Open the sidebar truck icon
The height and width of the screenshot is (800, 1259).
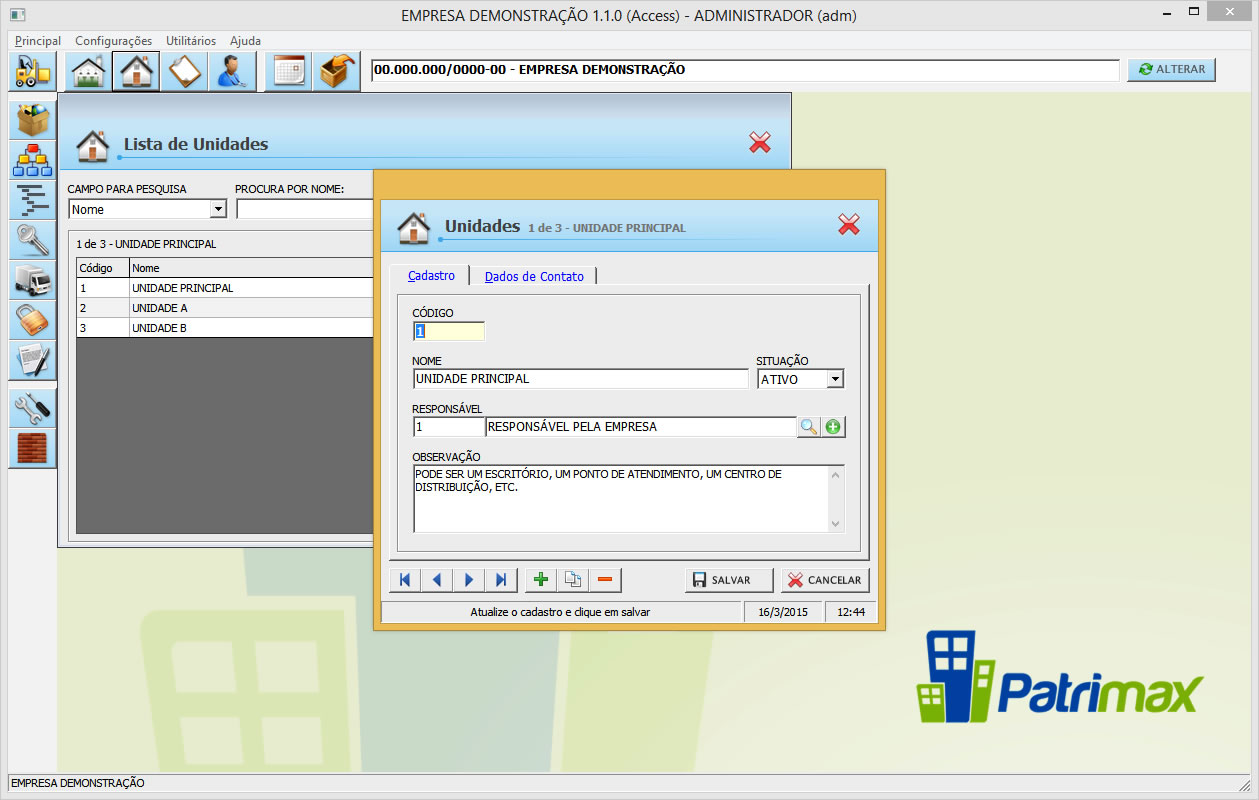[33, 280]
